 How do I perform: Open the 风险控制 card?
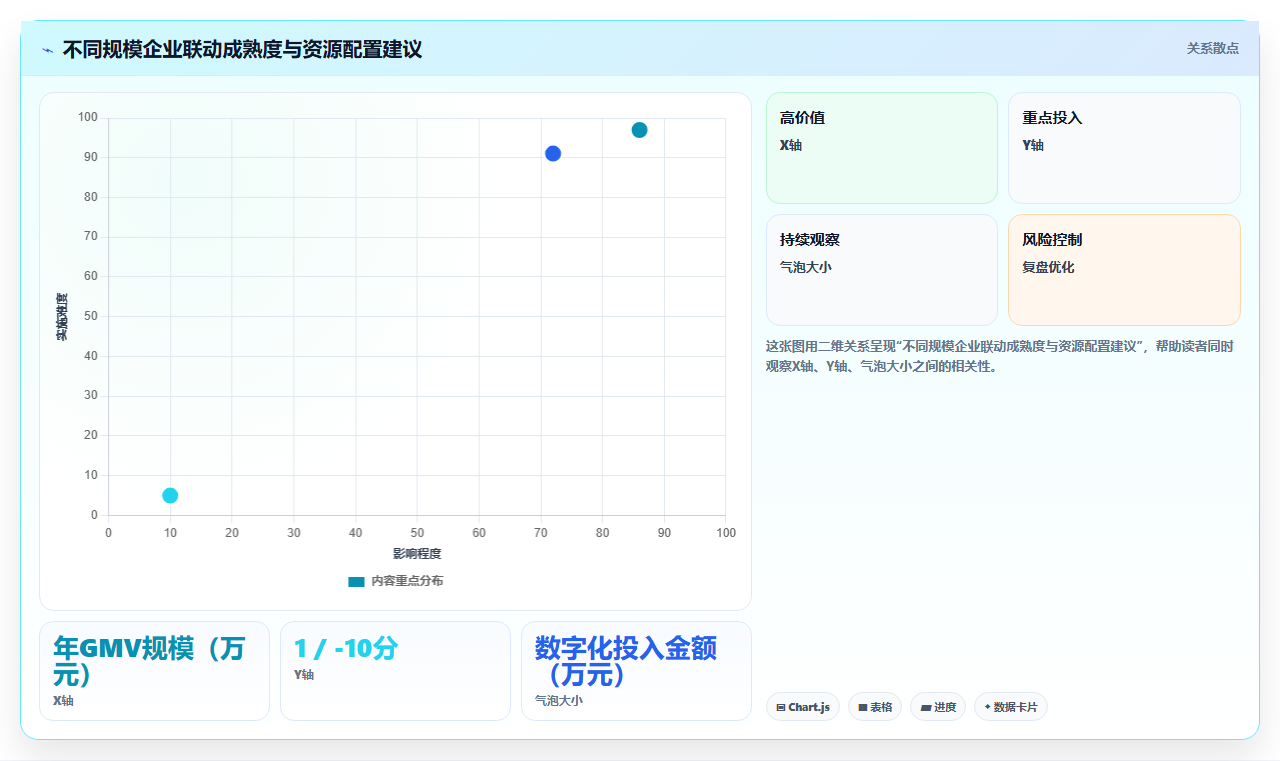pos(1124,270)
